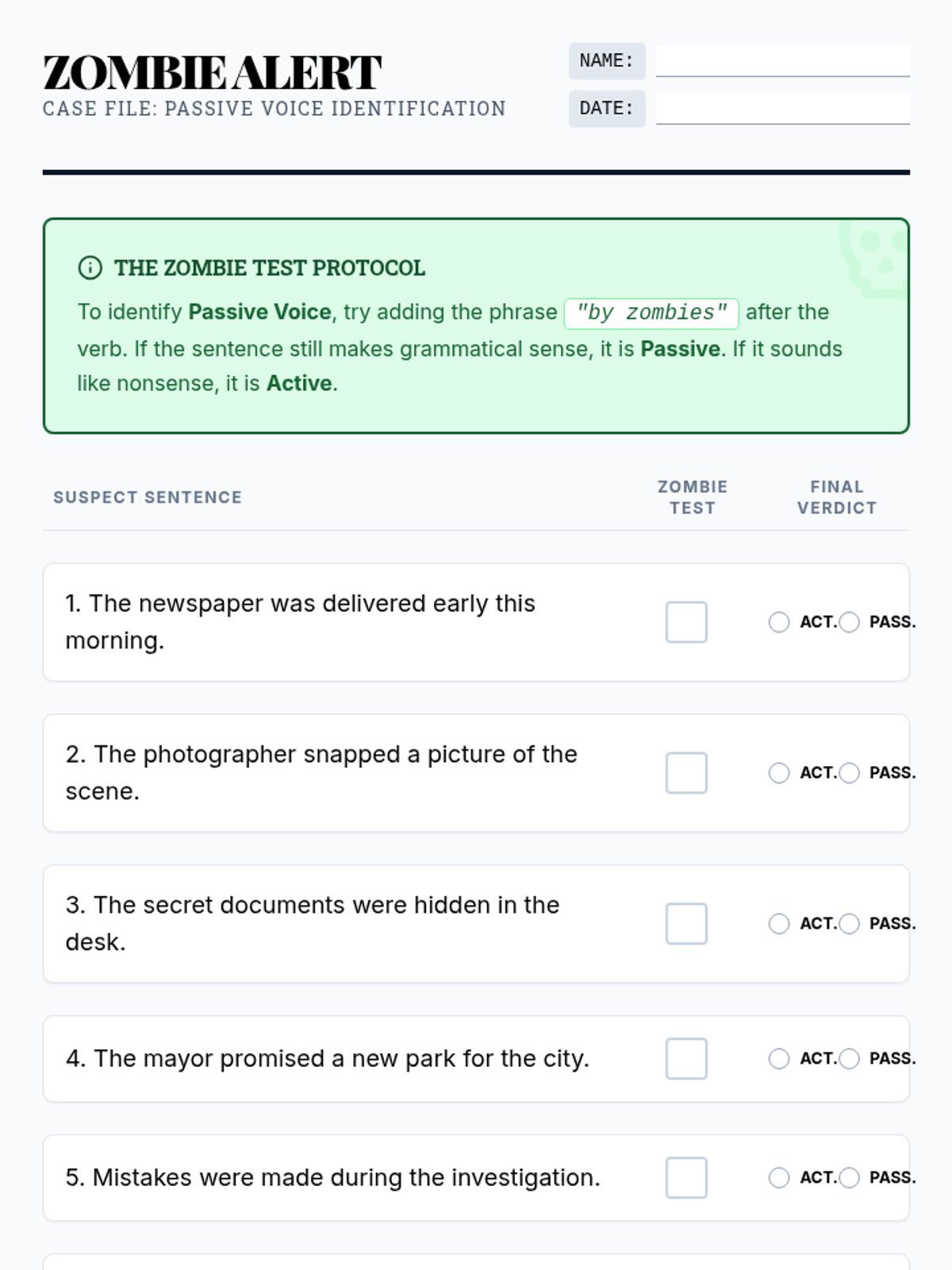Image resolution: width=952 pixels, height=1270 pixels.
Task: Select PASS. for the mayor sentence
Action: [x=849, y=1058]
